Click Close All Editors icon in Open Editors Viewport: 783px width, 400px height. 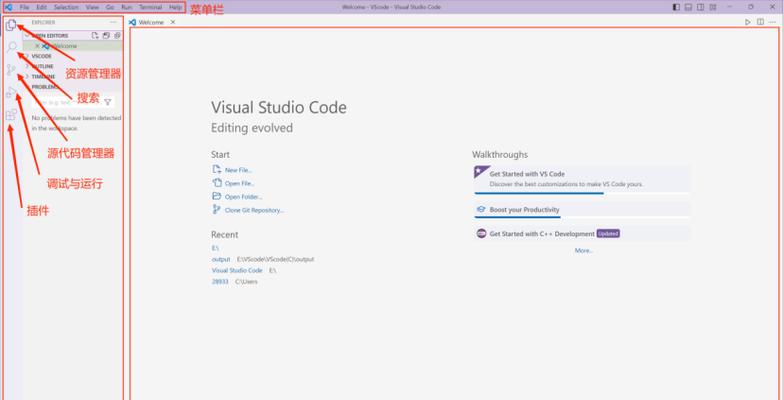click(117, 35)
